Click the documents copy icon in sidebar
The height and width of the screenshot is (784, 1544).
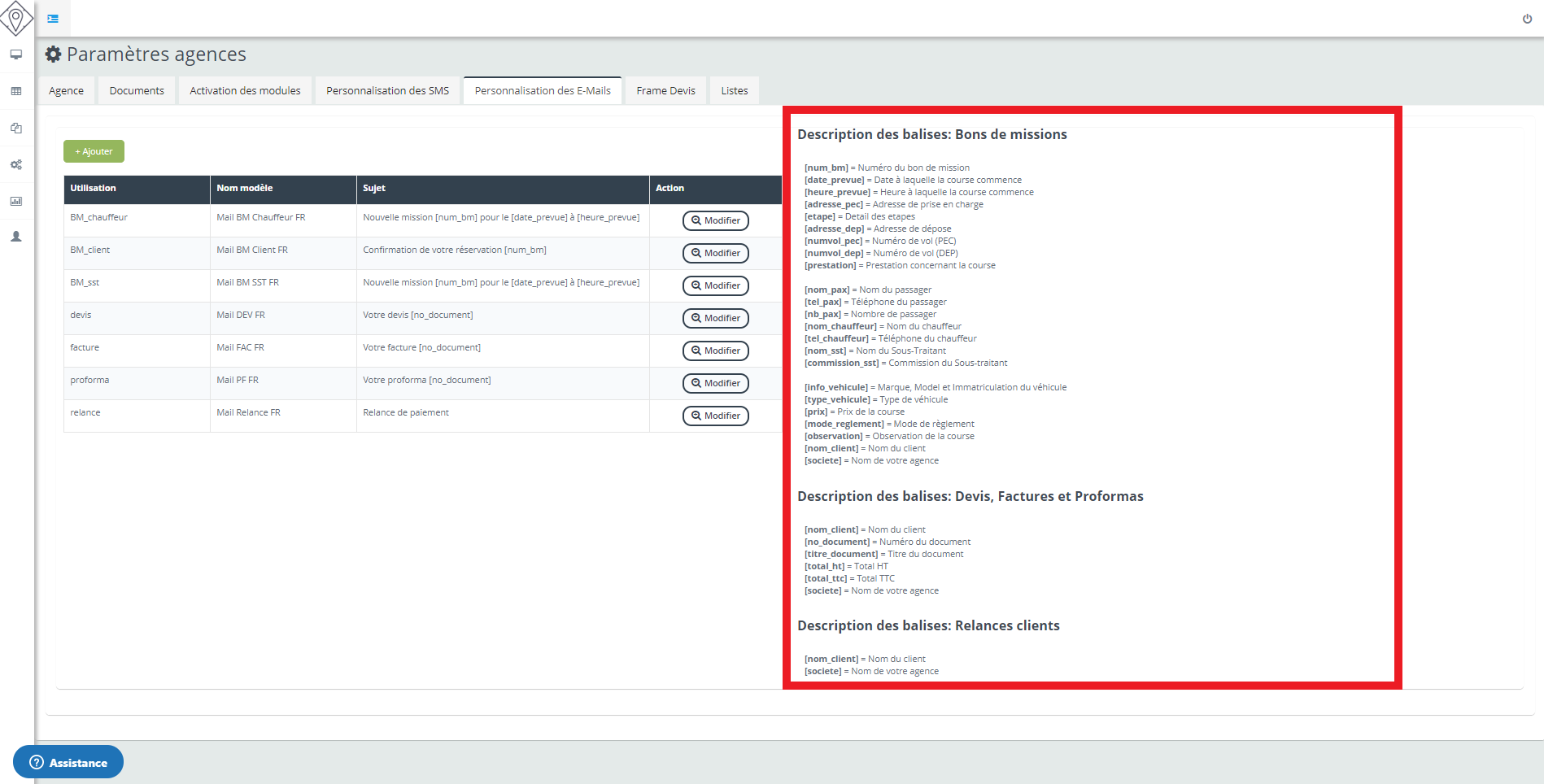16,128
